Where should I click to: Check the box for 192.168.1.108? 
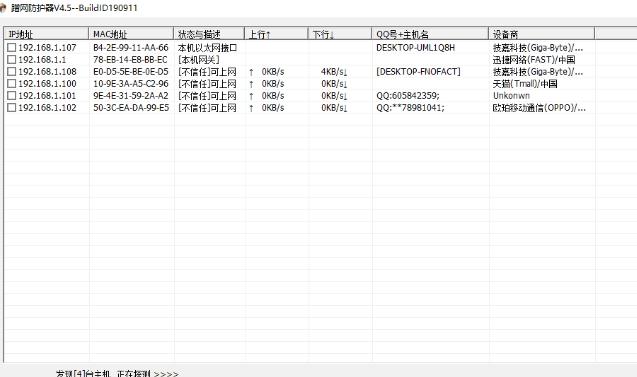click(x=11, y=72)
